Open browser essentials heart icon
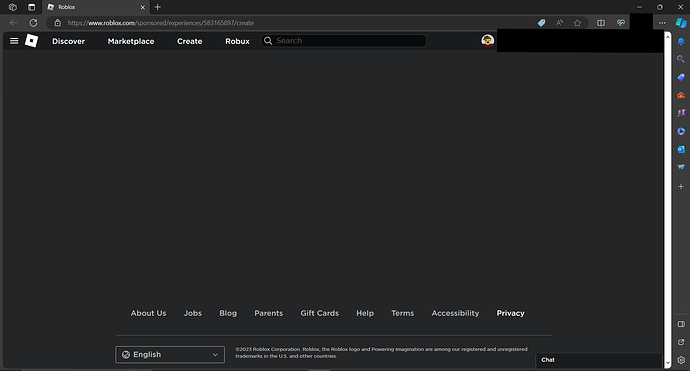This screenshot has width=690, height=371. pyautogui.click(x=621, y=23)
